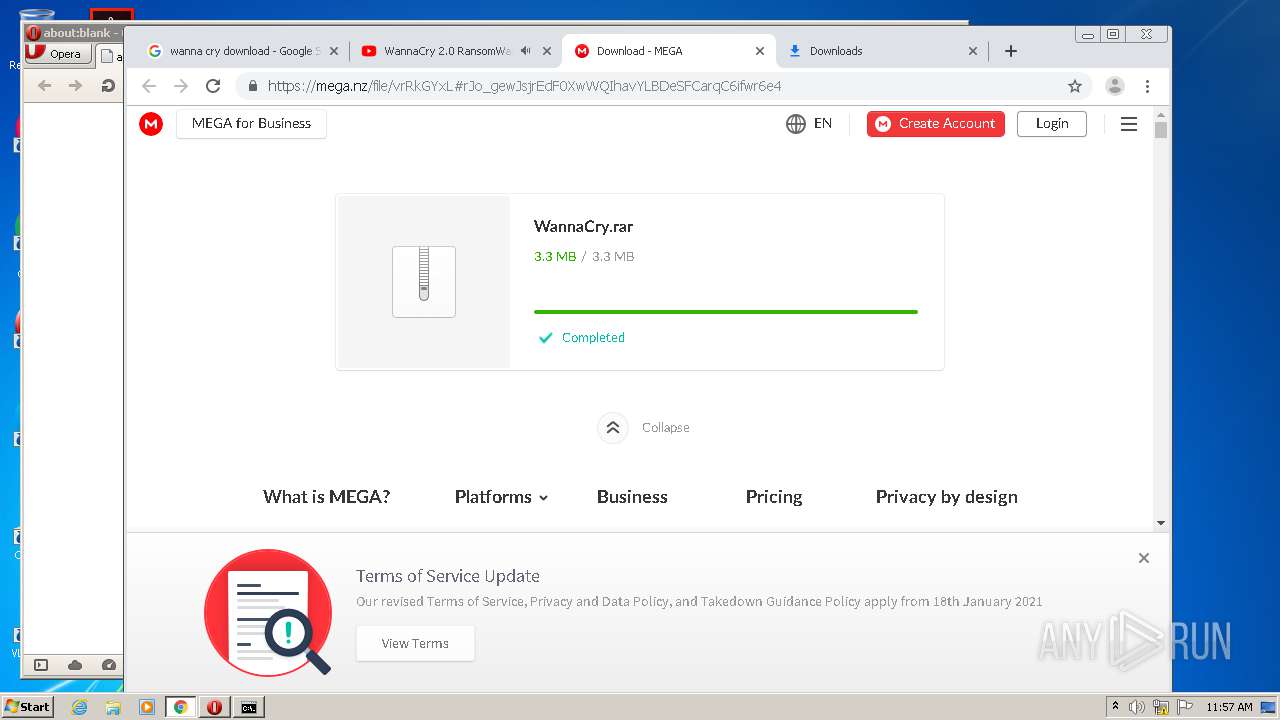Open media player from taskbar
This screenshot has height=720, width=1280.
tap(146, 707)
